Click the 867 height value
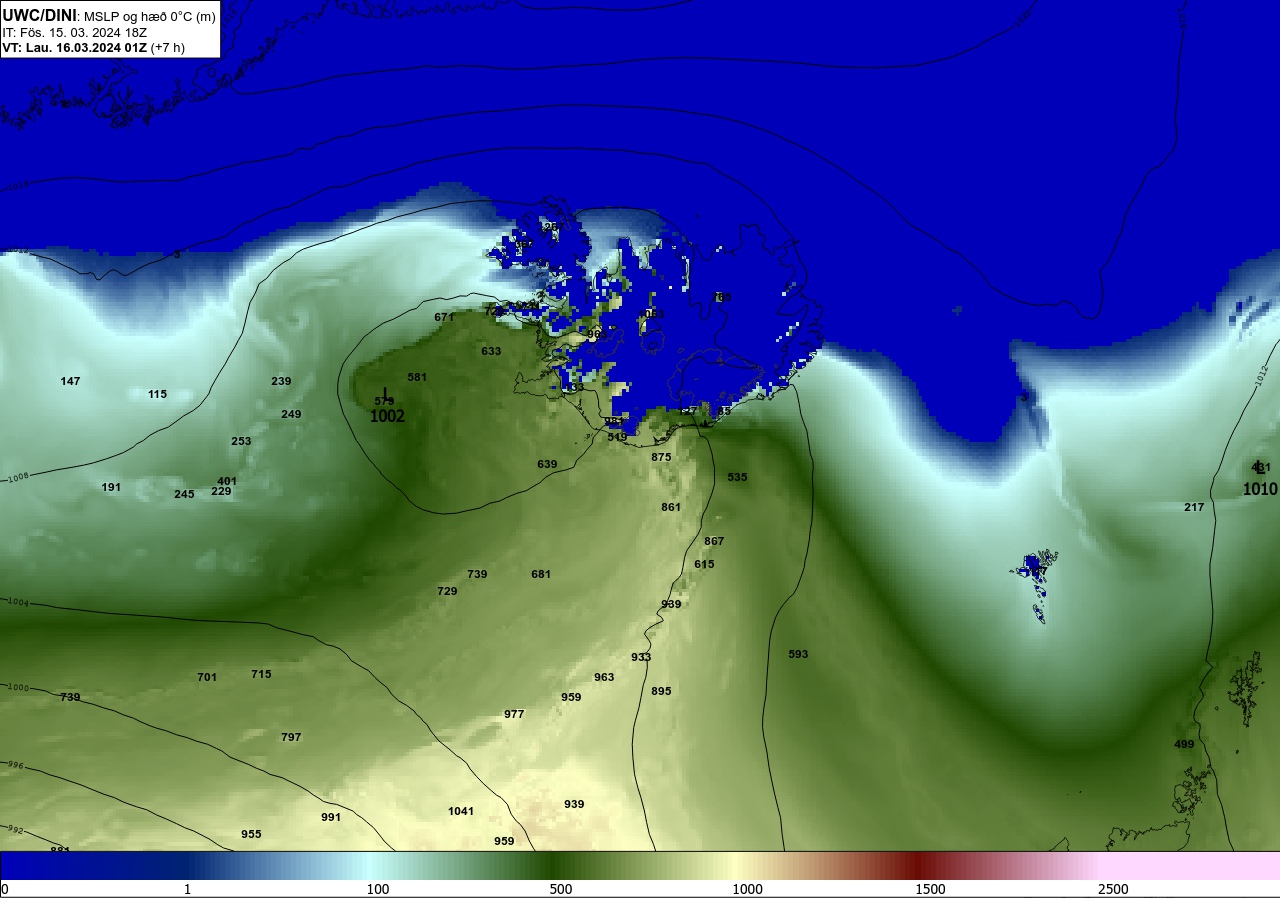1280x898 pixels. (714, 541)
